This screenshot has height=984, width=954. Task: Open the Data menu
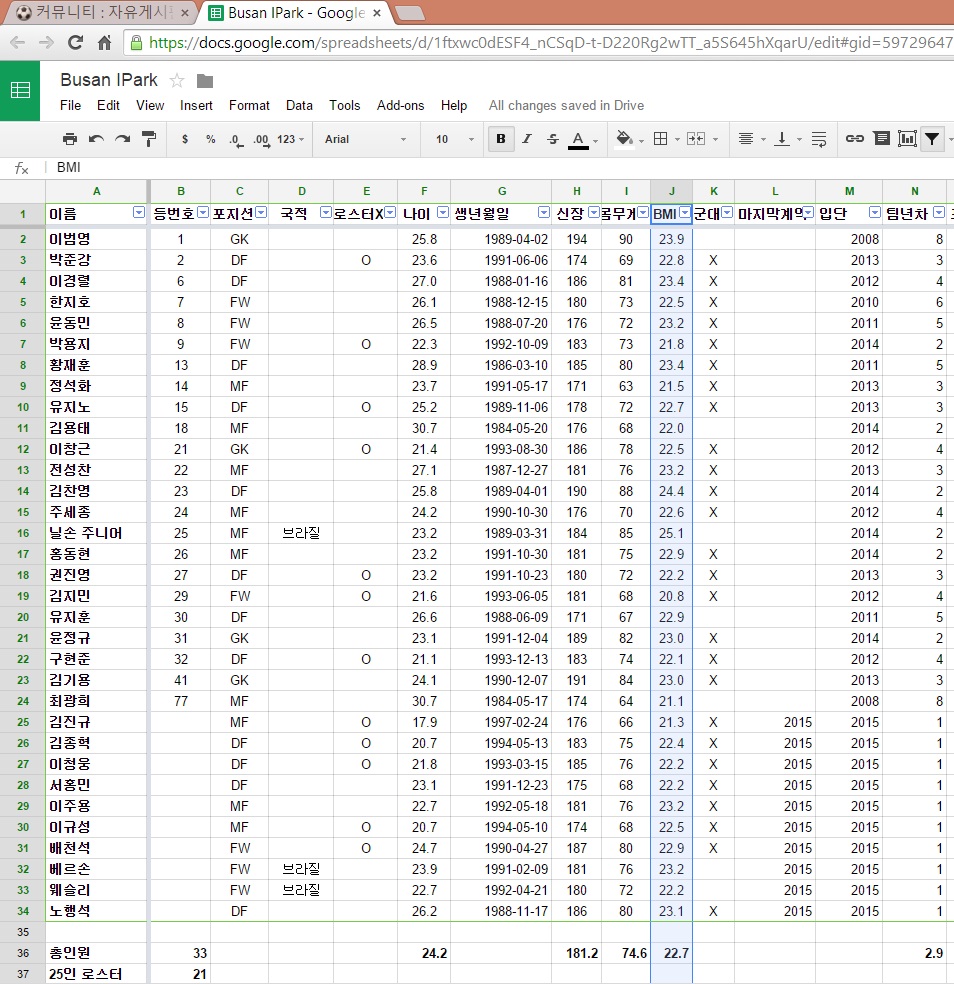299,105
